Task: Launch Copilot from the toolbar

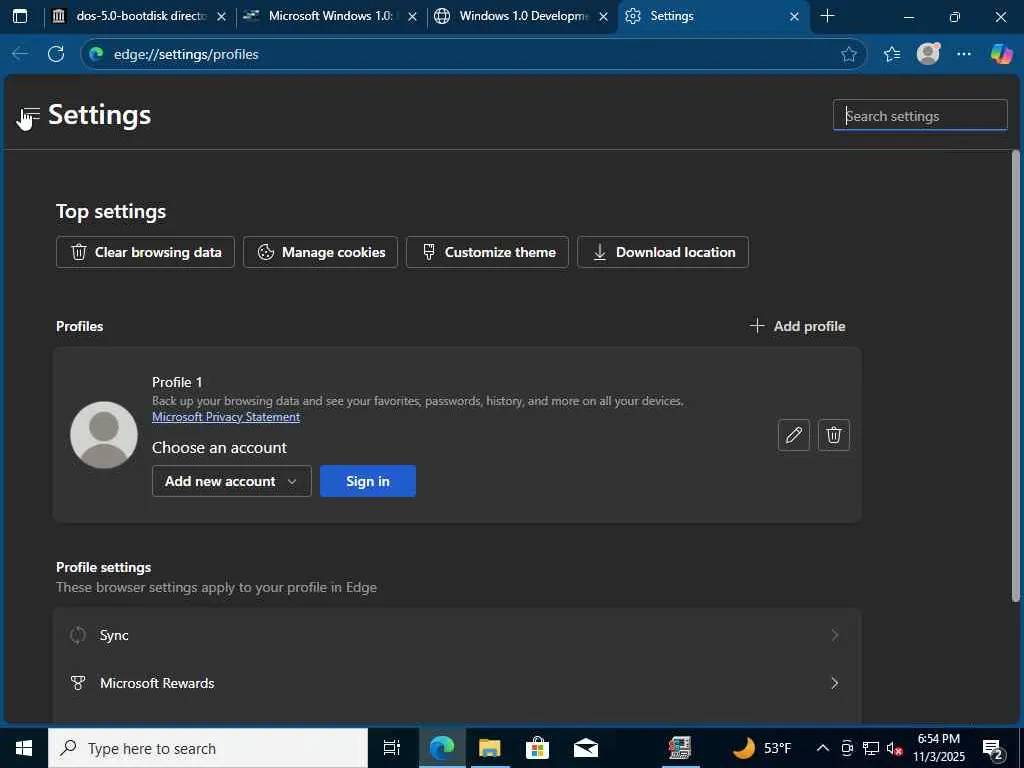Action: pos(1000,54)
